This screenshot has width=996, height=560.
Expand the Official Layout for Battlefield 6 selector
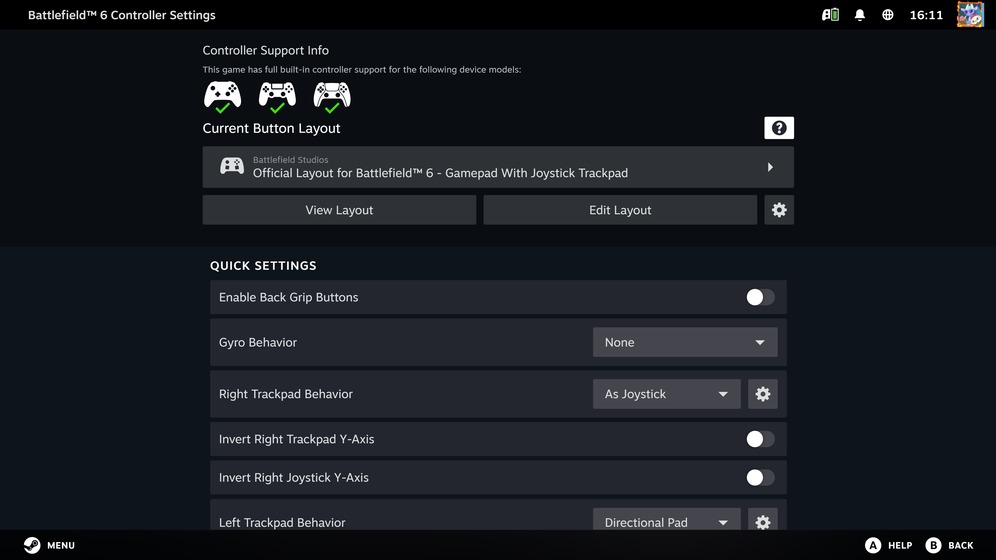click(x=498, y=167)
